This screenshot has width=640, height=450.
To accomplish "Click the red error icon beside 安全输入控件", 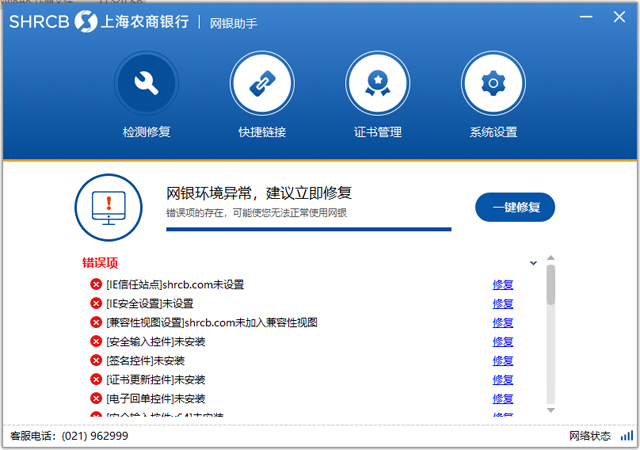I will (96, 341).
